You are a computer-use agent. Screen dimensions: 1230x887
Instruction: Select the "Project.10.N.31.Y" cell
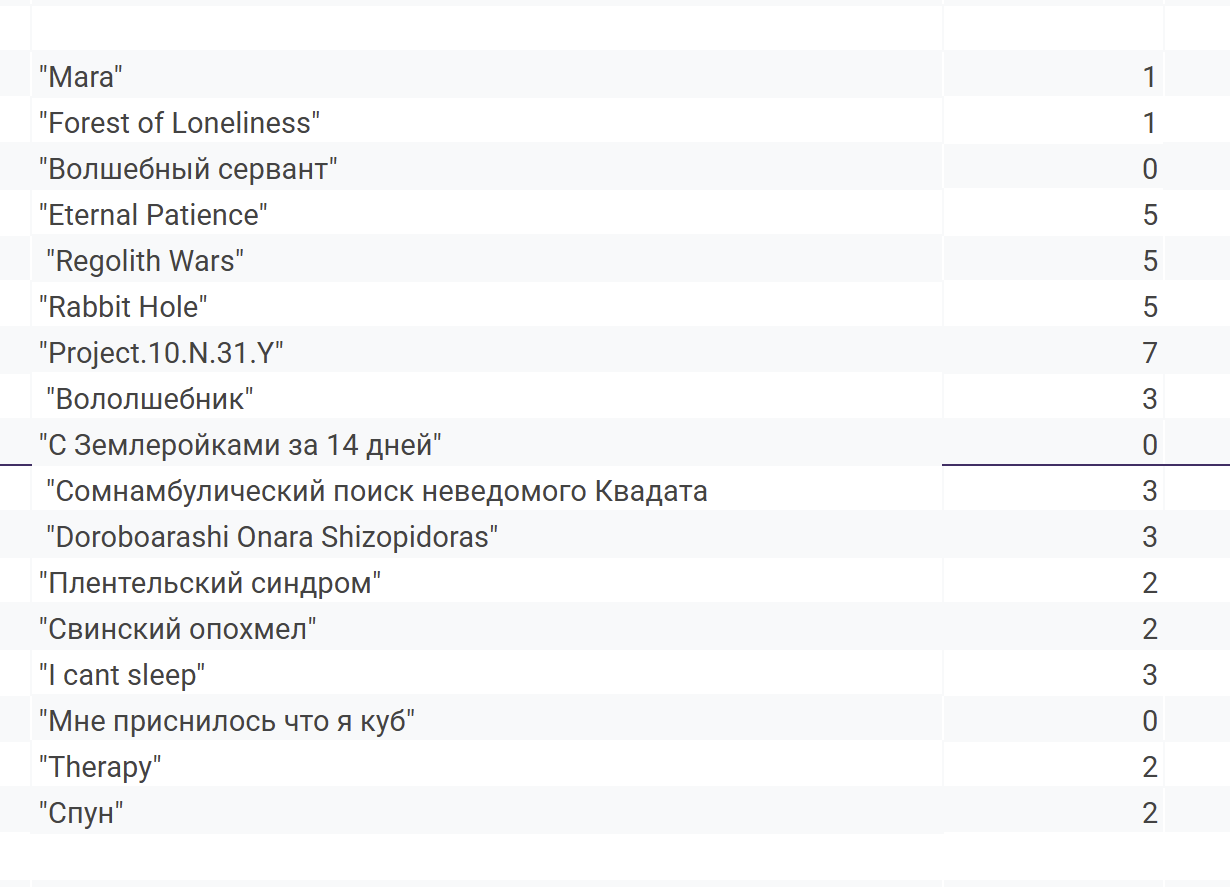click(x=487, y=352)
